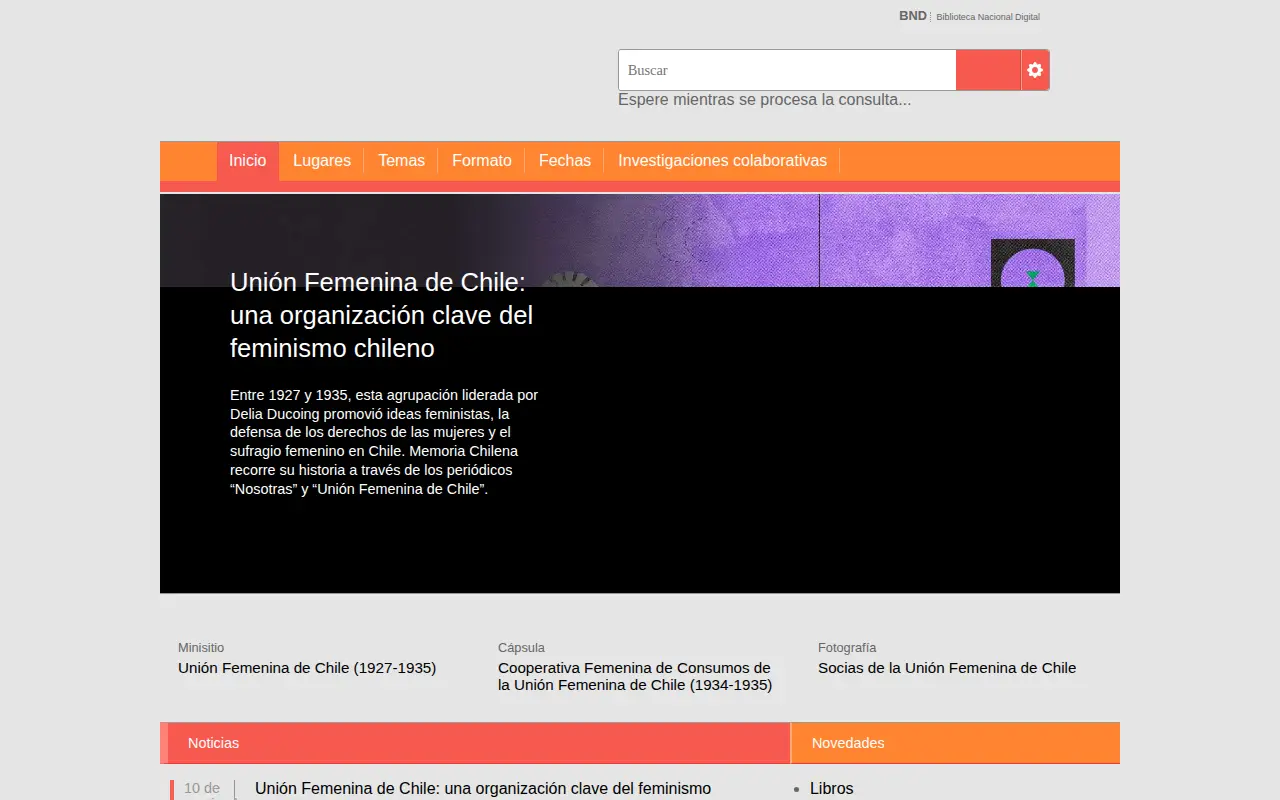This screenshot has width=1280, height=800.
Task: Open minisitio Unión Femenina de Chile (1927-1935)
Action: pyautogui.click(x=307, y=668)
